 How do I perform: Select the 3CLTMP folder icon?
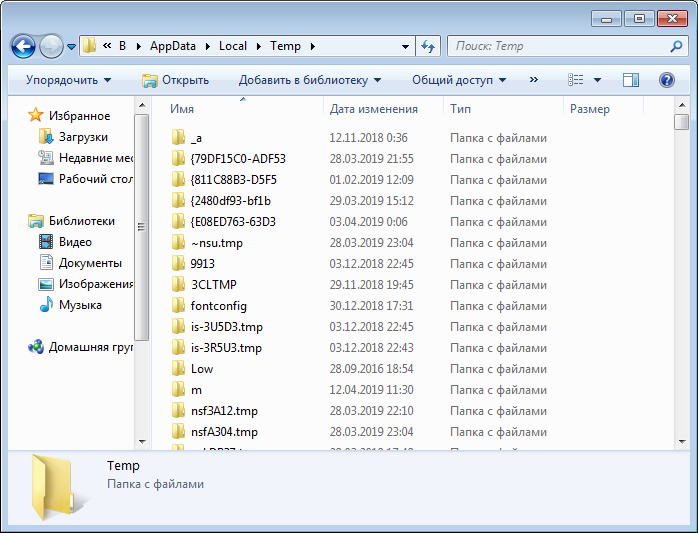pyautogui.click(x=178, y=284)
